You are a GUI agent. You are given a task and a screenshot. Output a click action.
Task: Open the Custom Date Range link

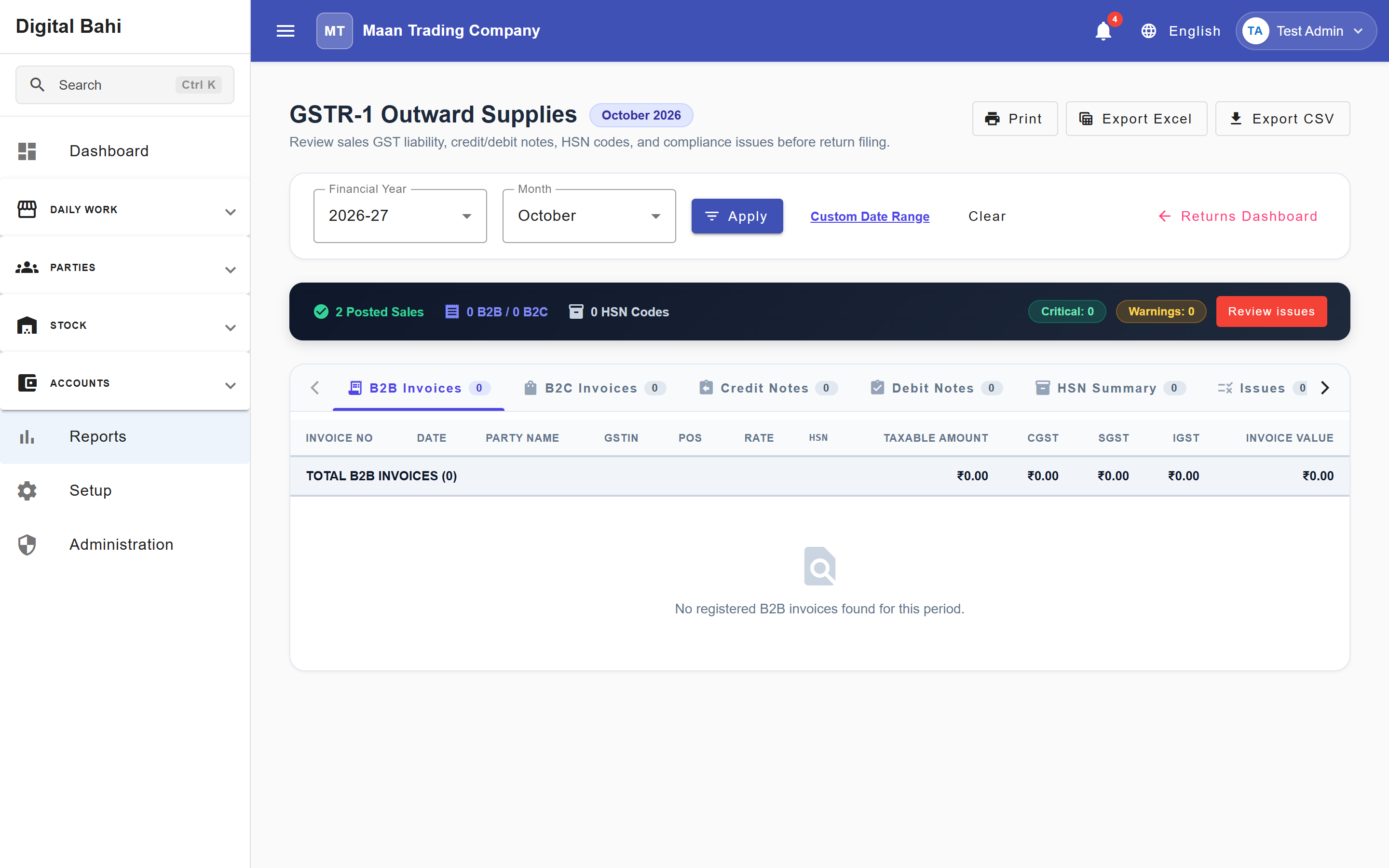tap(870, 217)
